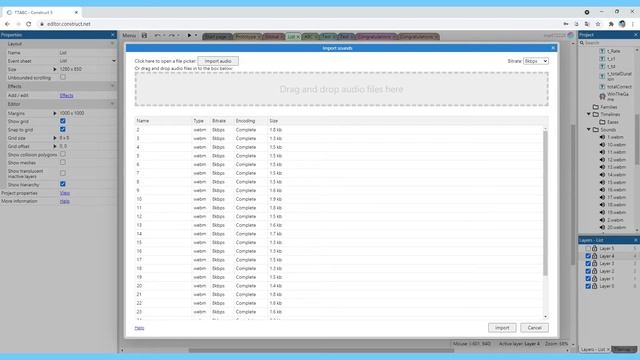Switch to the Start page tab
640x360 pixels.
click(217, 37)
